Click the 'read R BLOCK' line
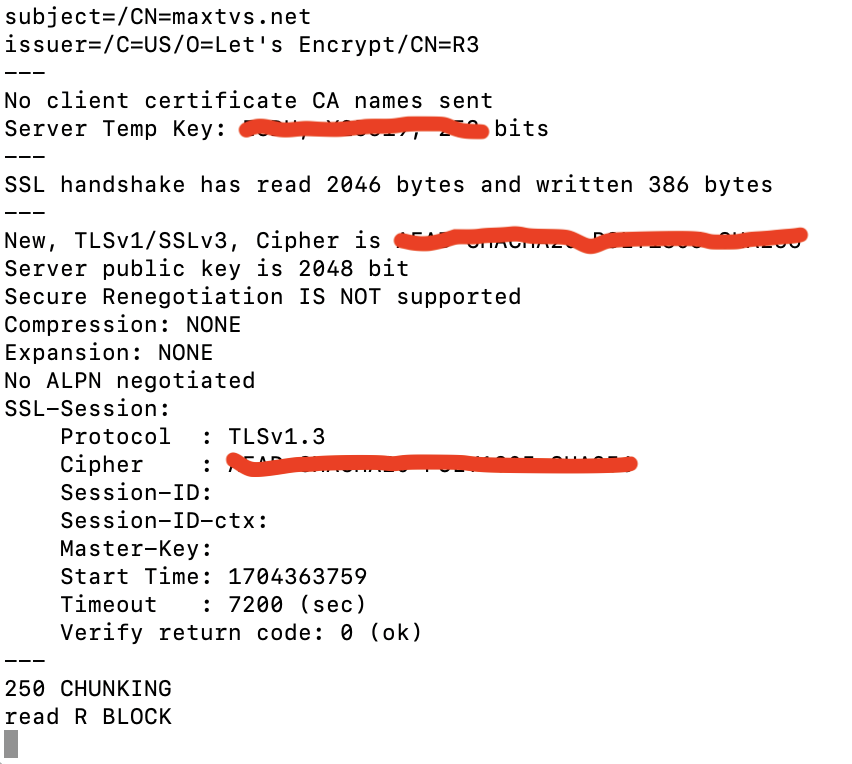 pos(88,716)
